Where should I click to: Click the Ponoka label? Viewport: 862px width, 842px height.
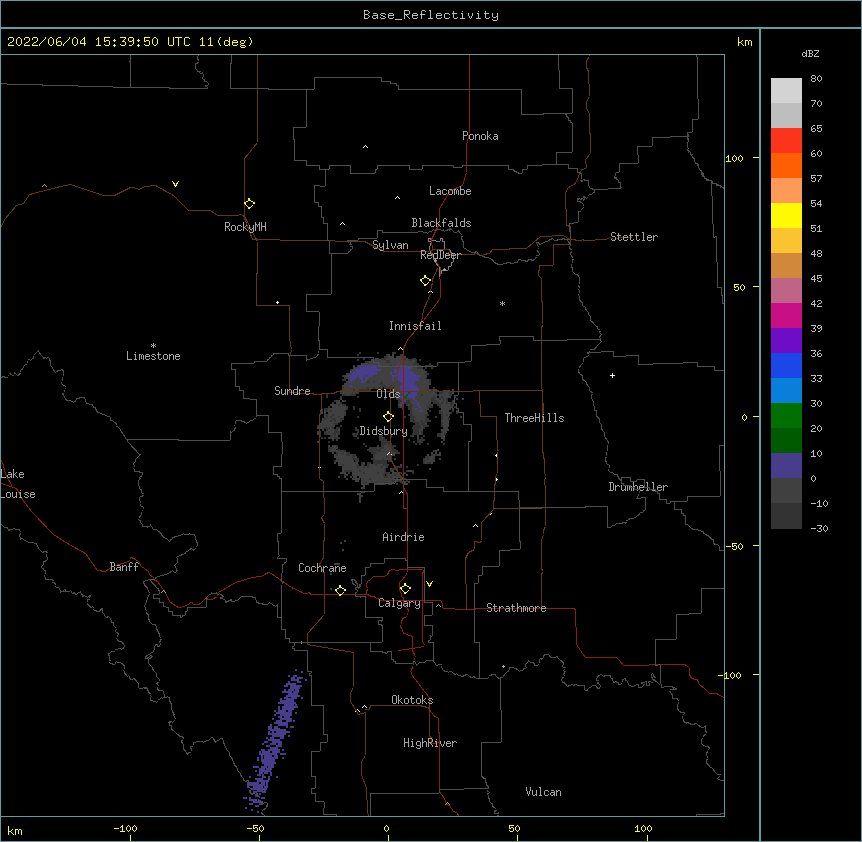click(480, 136)
